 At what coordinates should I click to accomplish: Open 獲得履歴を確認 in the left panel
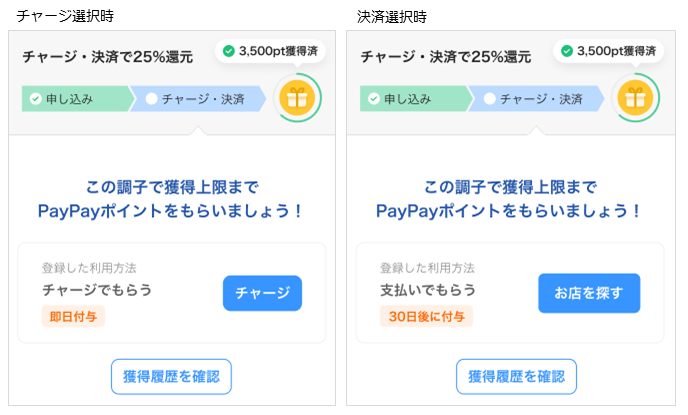coord(171,376)
